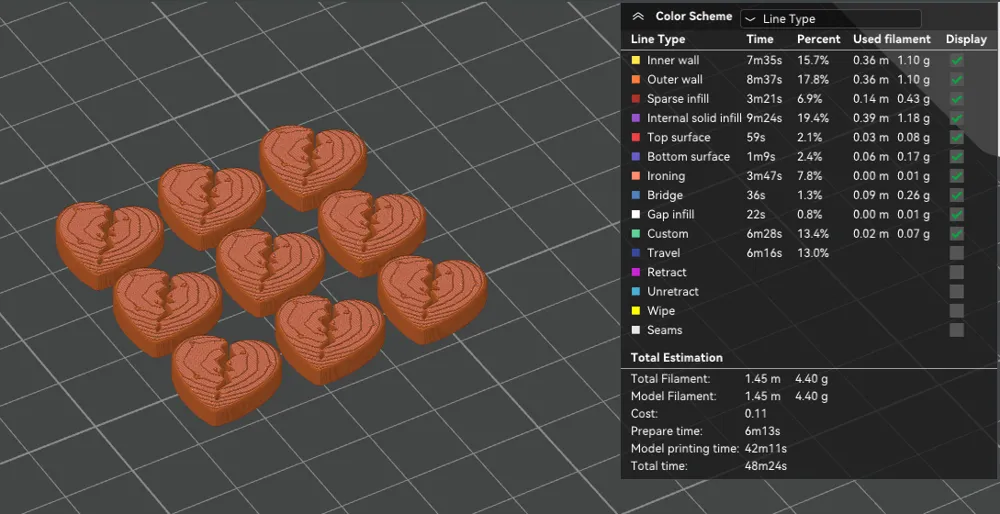This screenshot has width=1000, height=514.
Task: Select the Outer wall row label
Action: point(675,80)
